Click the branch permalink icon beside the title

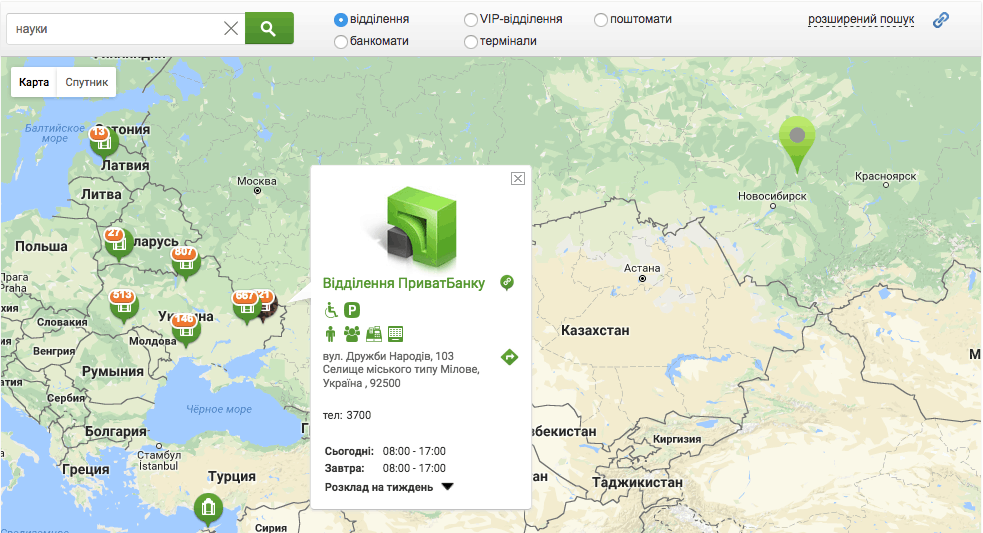pos(507,282)
